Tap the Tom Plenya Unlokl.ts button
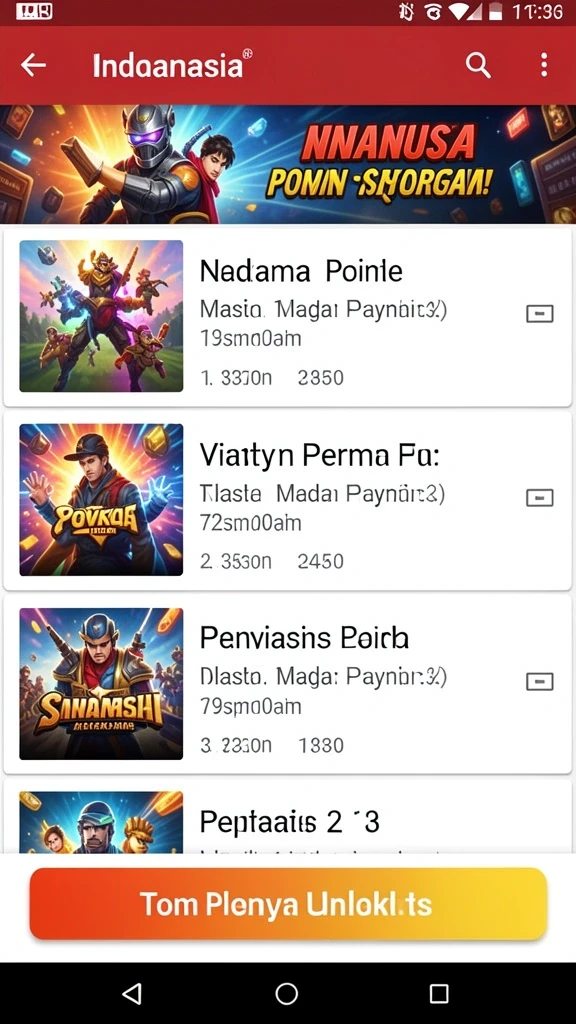The height and width of the screenshot is (1024, 576). 288,904
